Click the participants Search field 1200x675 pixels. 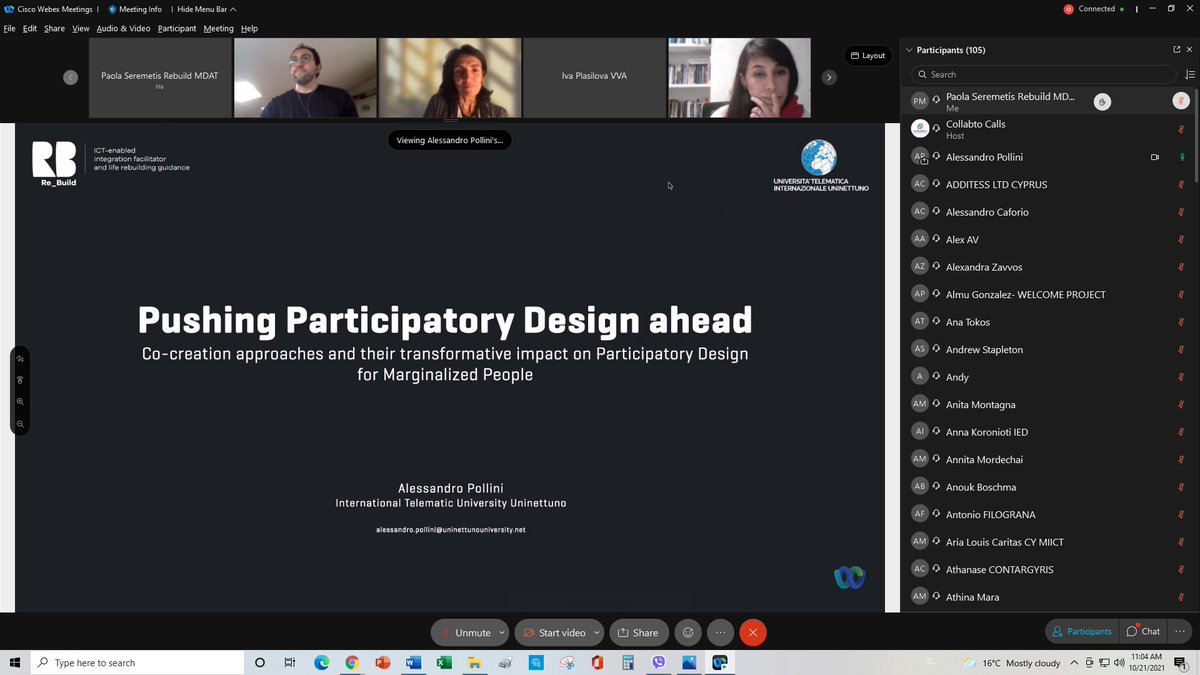coord(1043,74)
